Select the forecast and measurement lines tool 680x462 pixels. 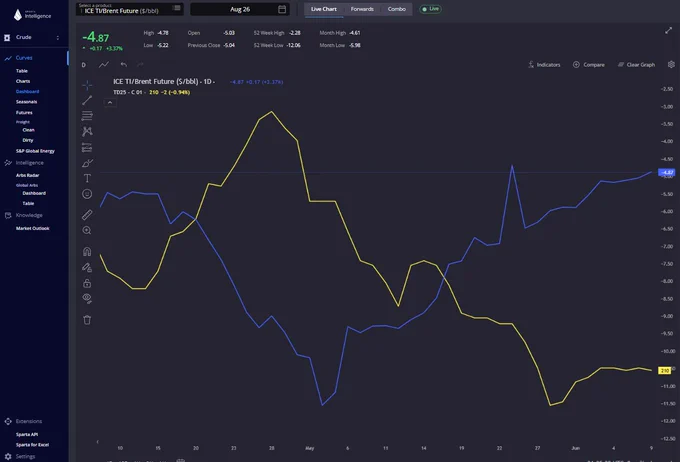pos(87,147)
